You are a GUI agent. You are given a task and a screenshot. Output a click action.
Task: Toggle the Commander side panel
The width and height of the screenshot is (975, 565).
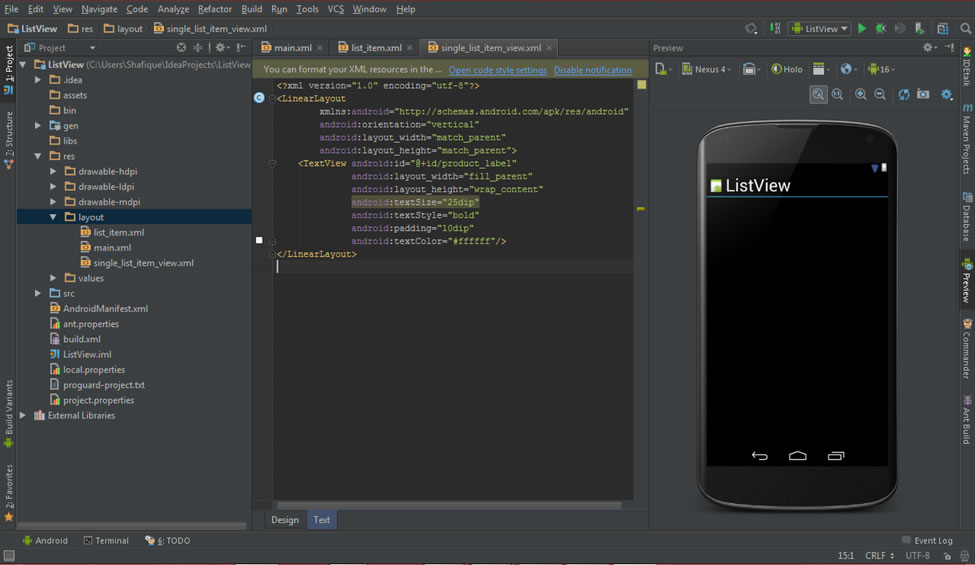967,349
